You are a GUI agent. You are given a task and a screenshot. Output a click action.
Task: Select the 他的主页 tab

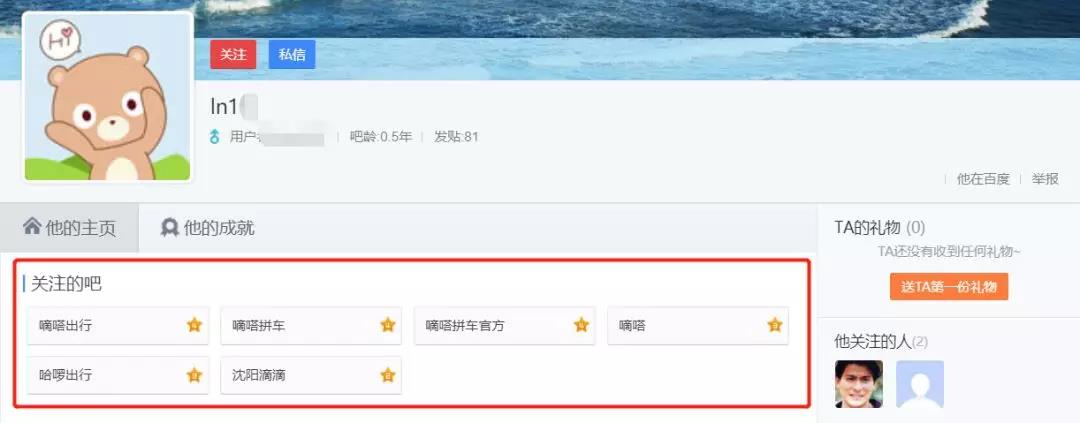pyautogui.click(x=70, y=228)
